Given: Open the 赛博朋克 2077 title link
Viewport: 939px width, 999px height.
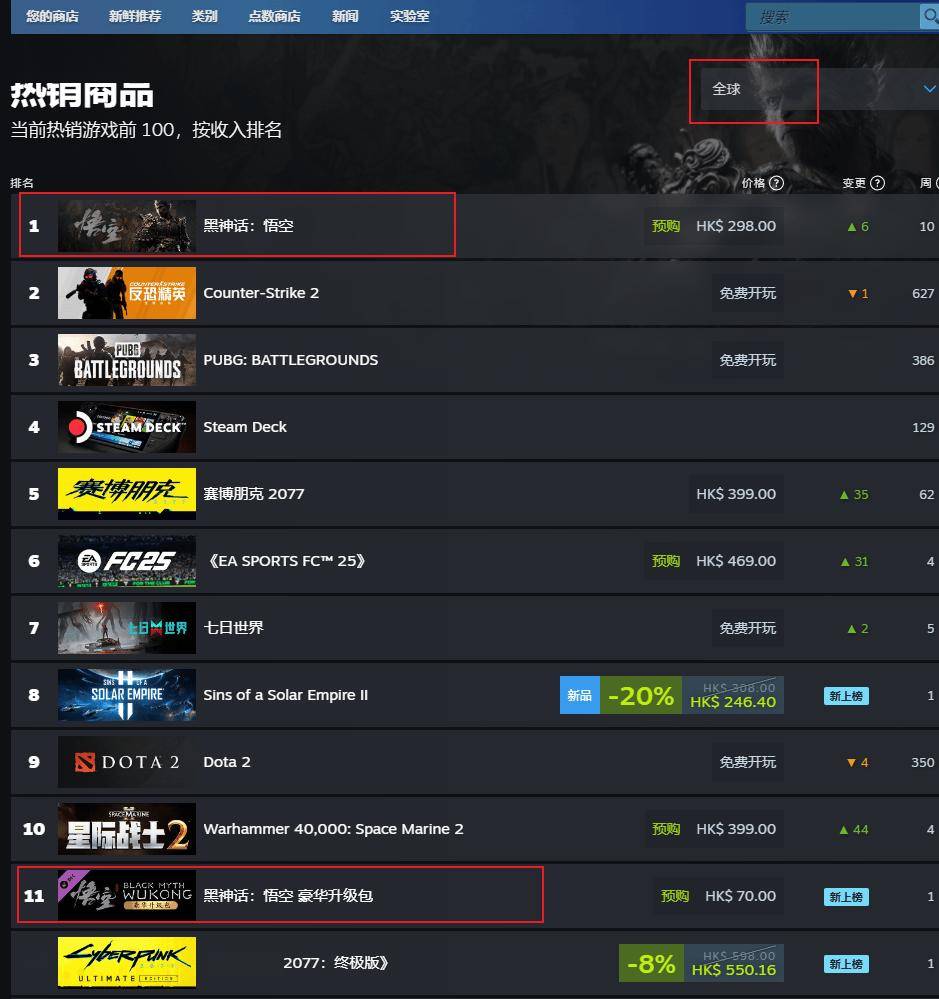Looking at the screenshot, I should pos(254,494).
